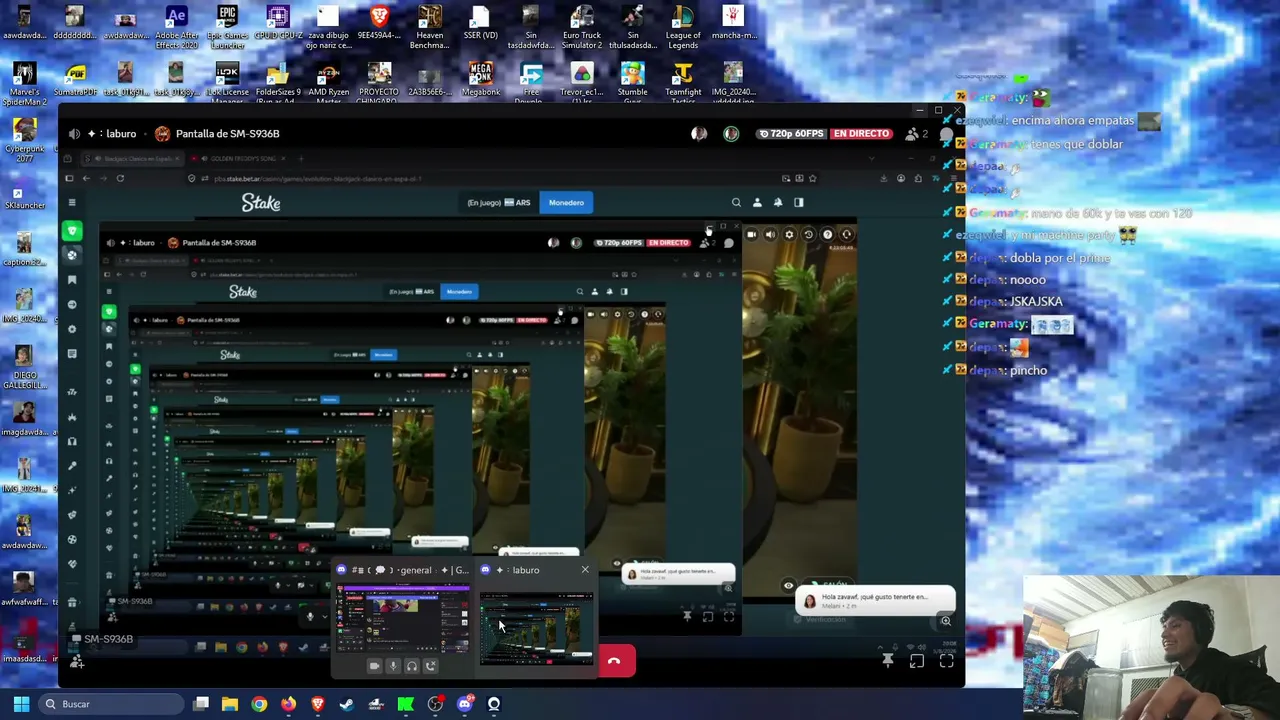Open Brave browser from the taskbar
This screenshot has height=720, width=1280.
click(x=318, y=704)
